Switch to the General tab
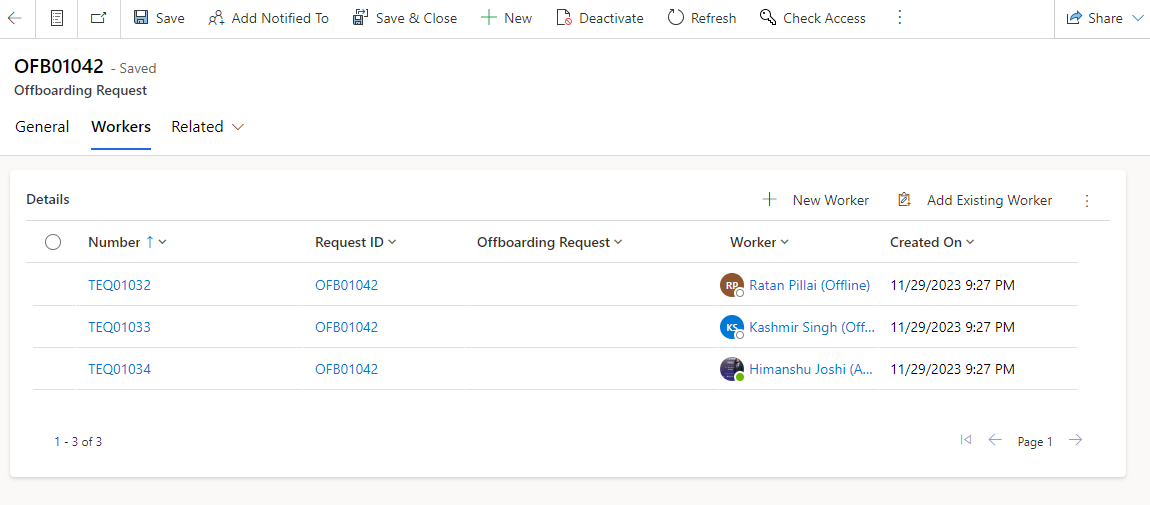The width and height of the screenshot is (1150, 505). [42, 127]
